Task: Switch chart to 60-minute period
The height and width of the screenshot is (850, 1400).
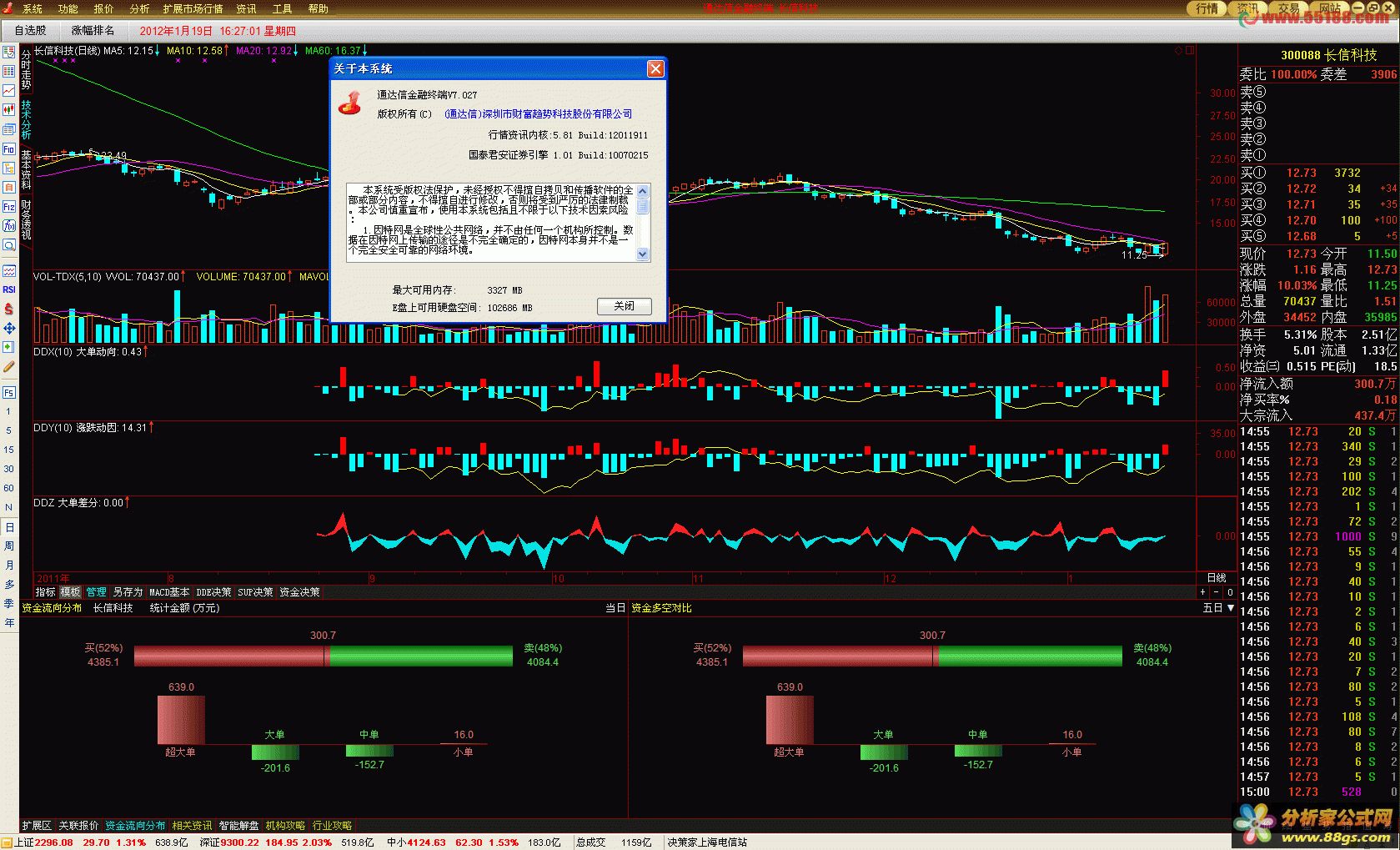Action: point(9,488)
